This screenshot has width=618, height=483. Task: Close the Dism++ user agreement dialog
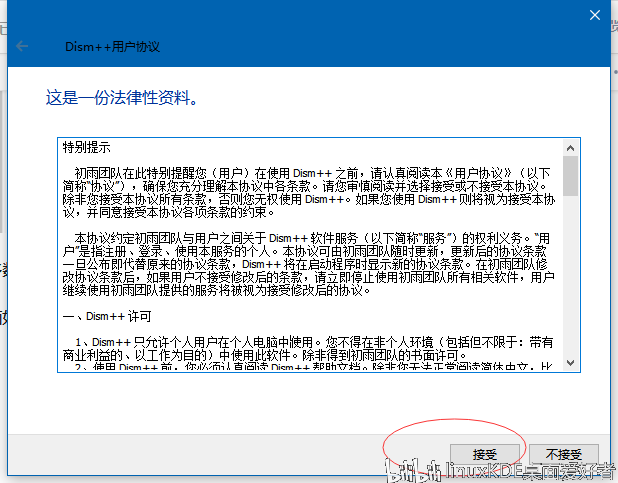(595, 15)
